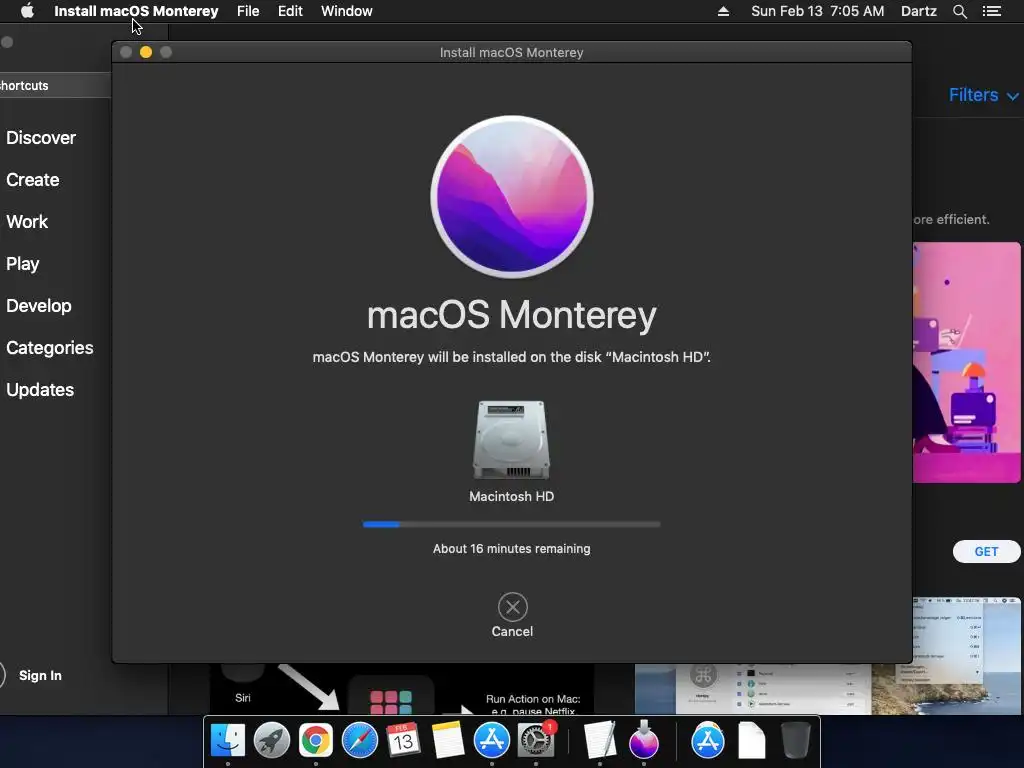The width and height of the screenshot is (1024, 768).
Task: Open Calendar from the Dock
Action: coord(403,741)
